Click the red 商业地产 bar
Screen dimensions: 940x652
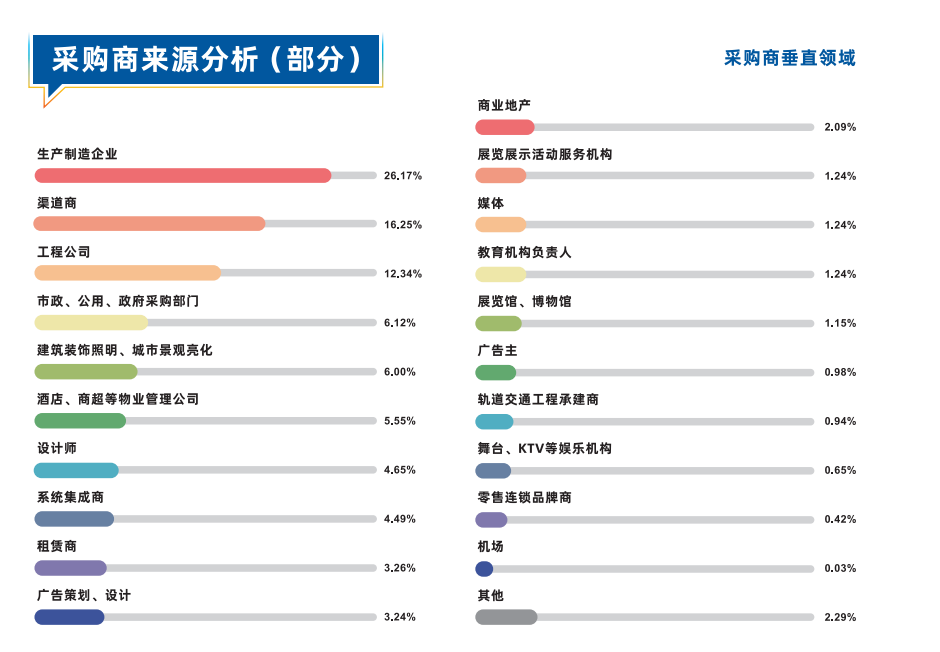tap(504, 127)
